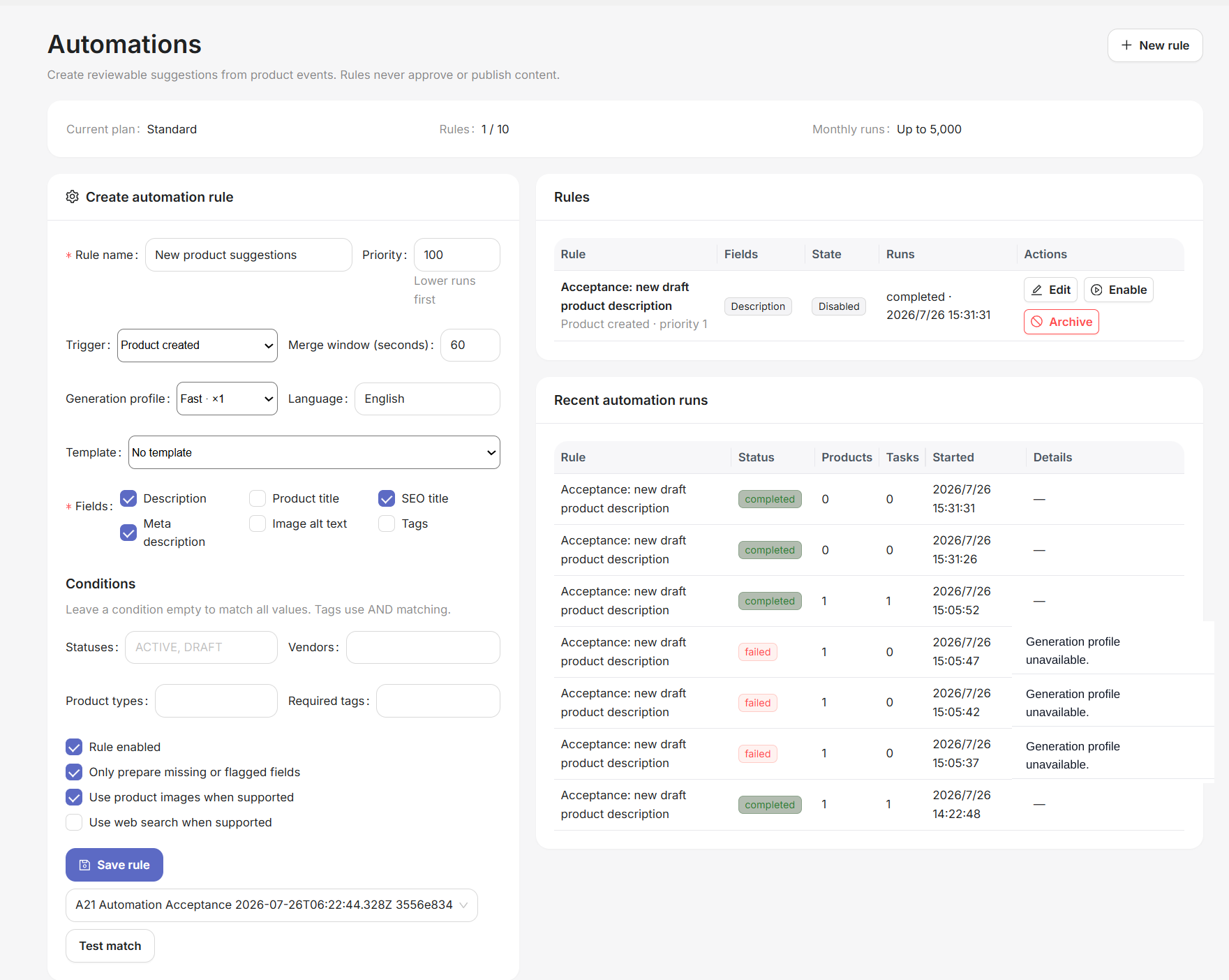Screen dimensions: 1229x980
Task: Click the Product created priority 1 subtitle
Action: [x=634, y=324]
